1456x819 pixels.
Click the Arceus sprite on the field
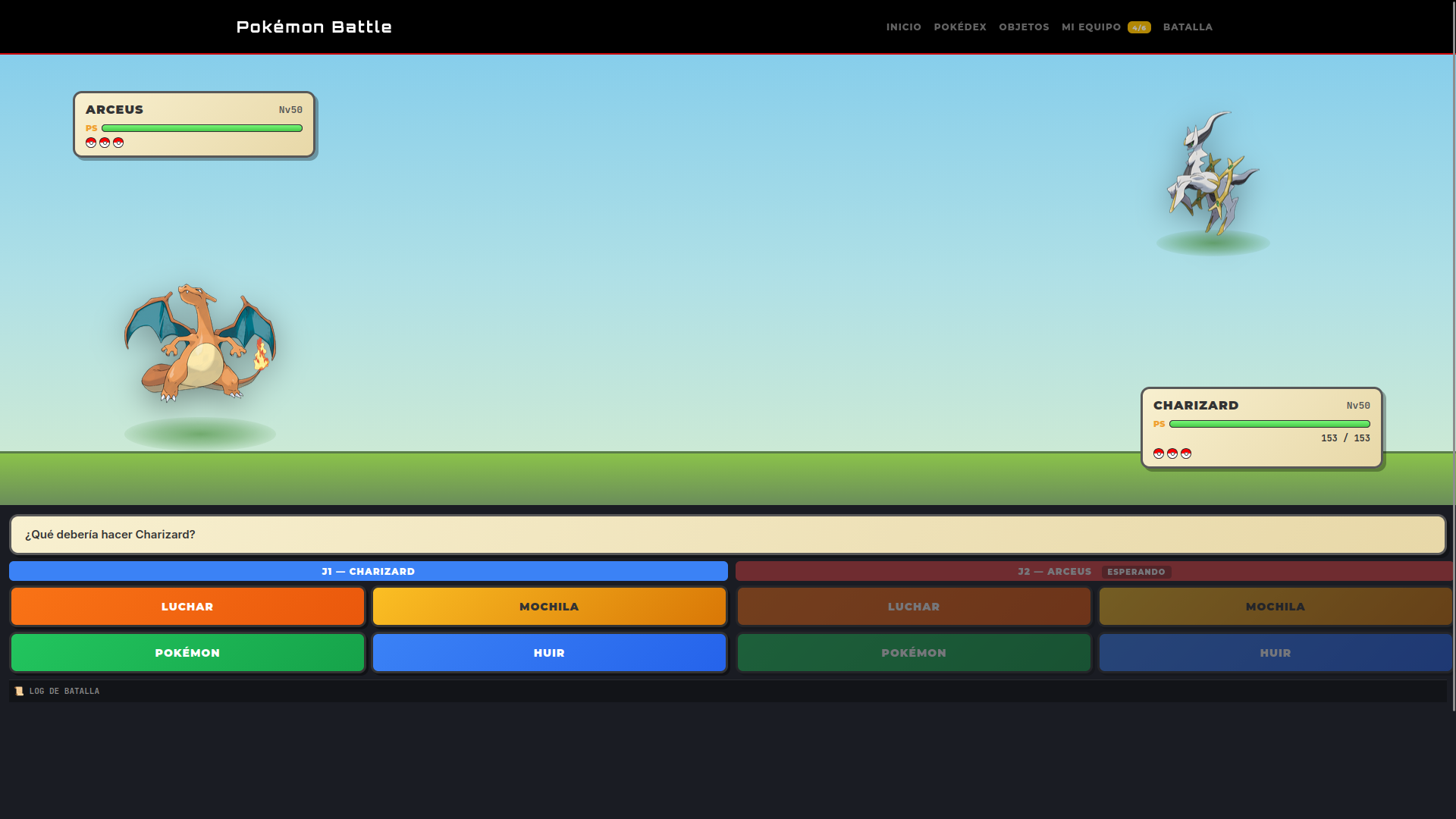click(1213, 174)
